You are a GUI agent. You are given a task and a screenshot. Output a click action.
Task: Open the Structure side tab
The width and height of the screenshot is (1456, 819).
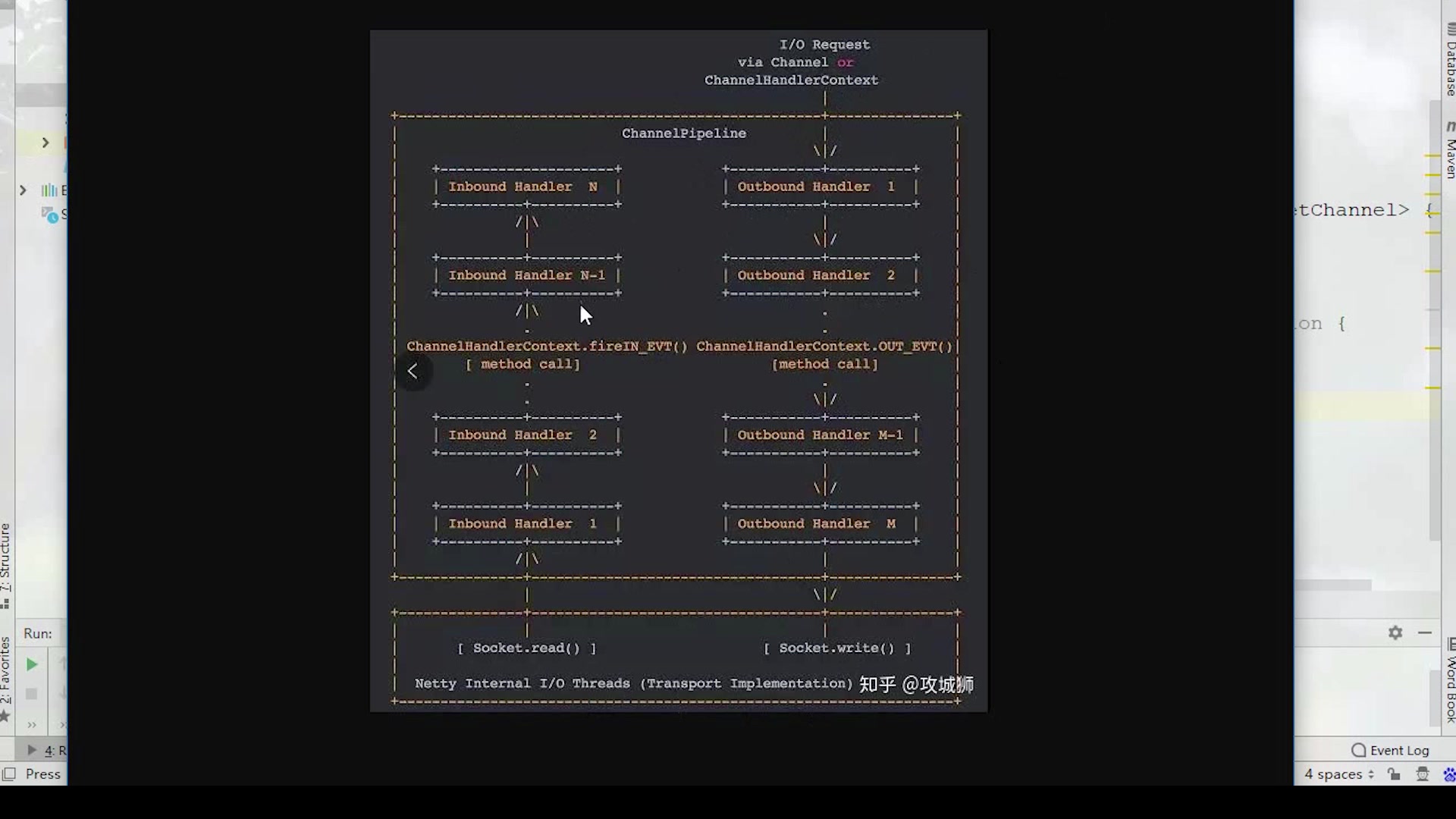pos(6,561)
